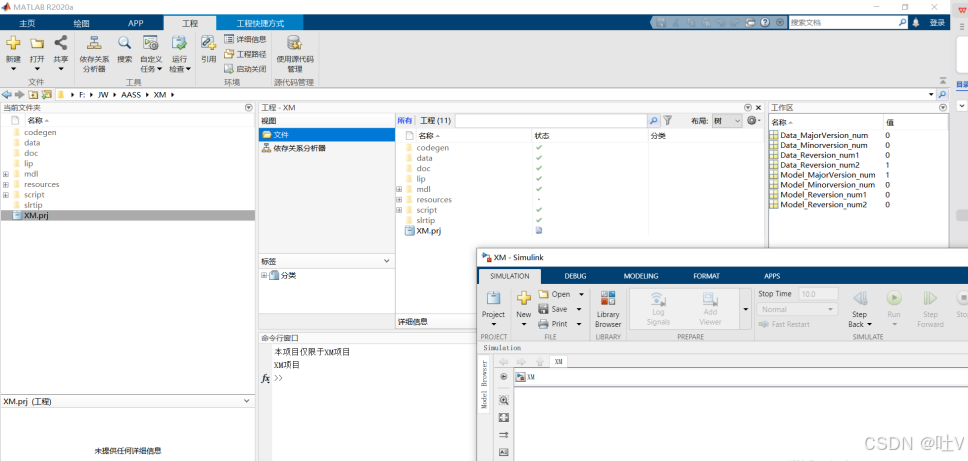968x461 pixels.
Task: Switch to the 绘图 tab
Action: (x=81, y=23)
